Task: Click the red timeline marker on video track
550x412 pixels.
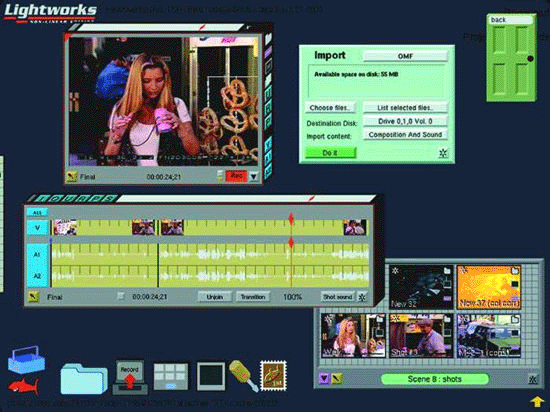Action: [x=291, y=219]
